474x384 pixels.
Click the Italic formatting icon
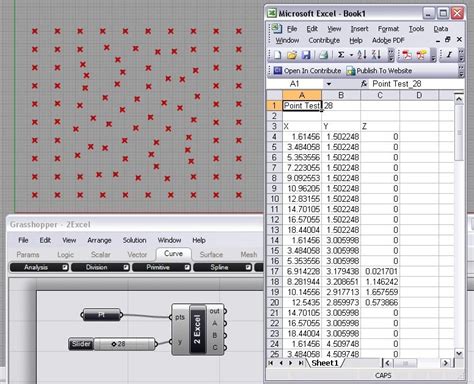[449, 55]
